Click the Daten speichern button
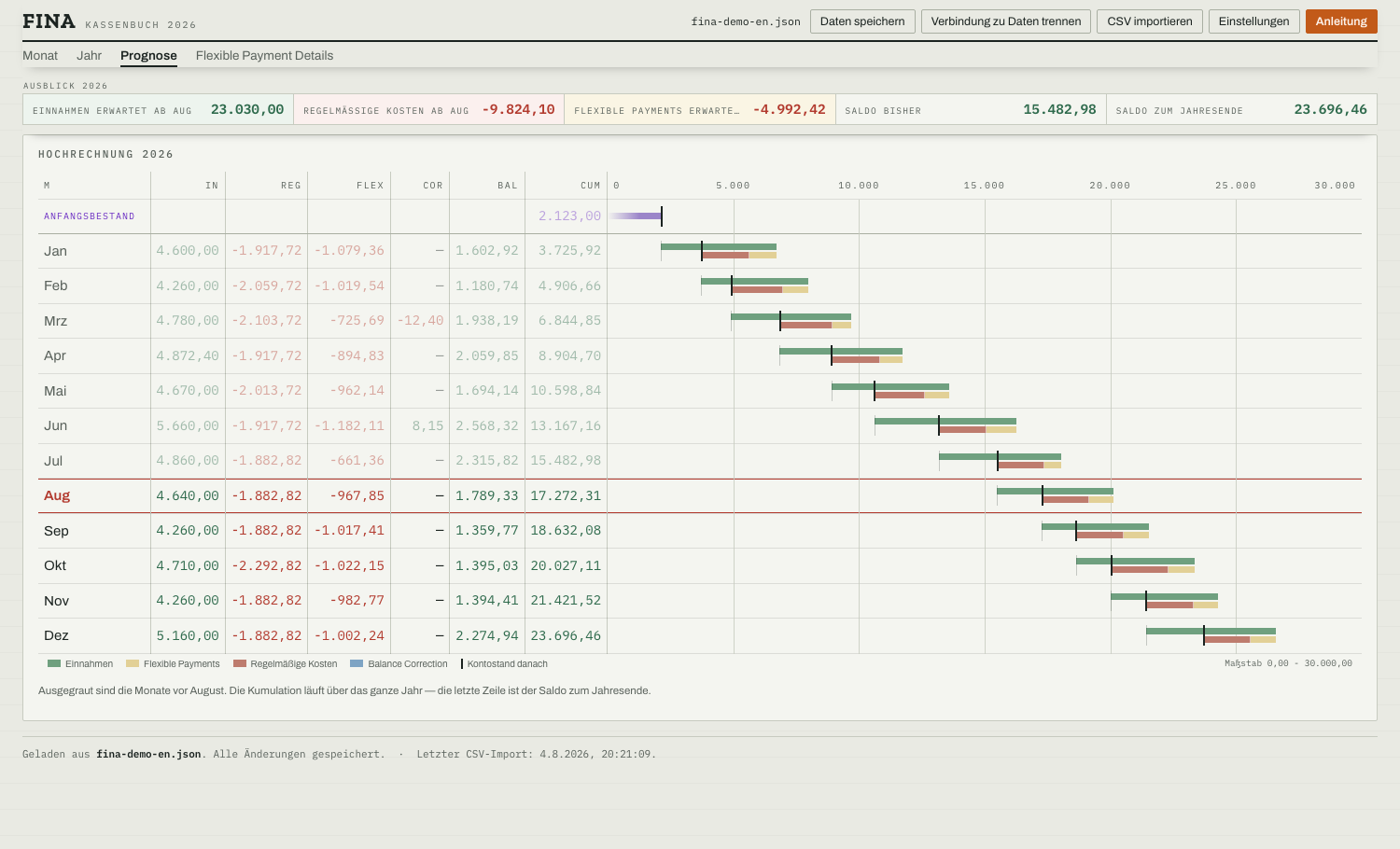 (x=862, y=21)
